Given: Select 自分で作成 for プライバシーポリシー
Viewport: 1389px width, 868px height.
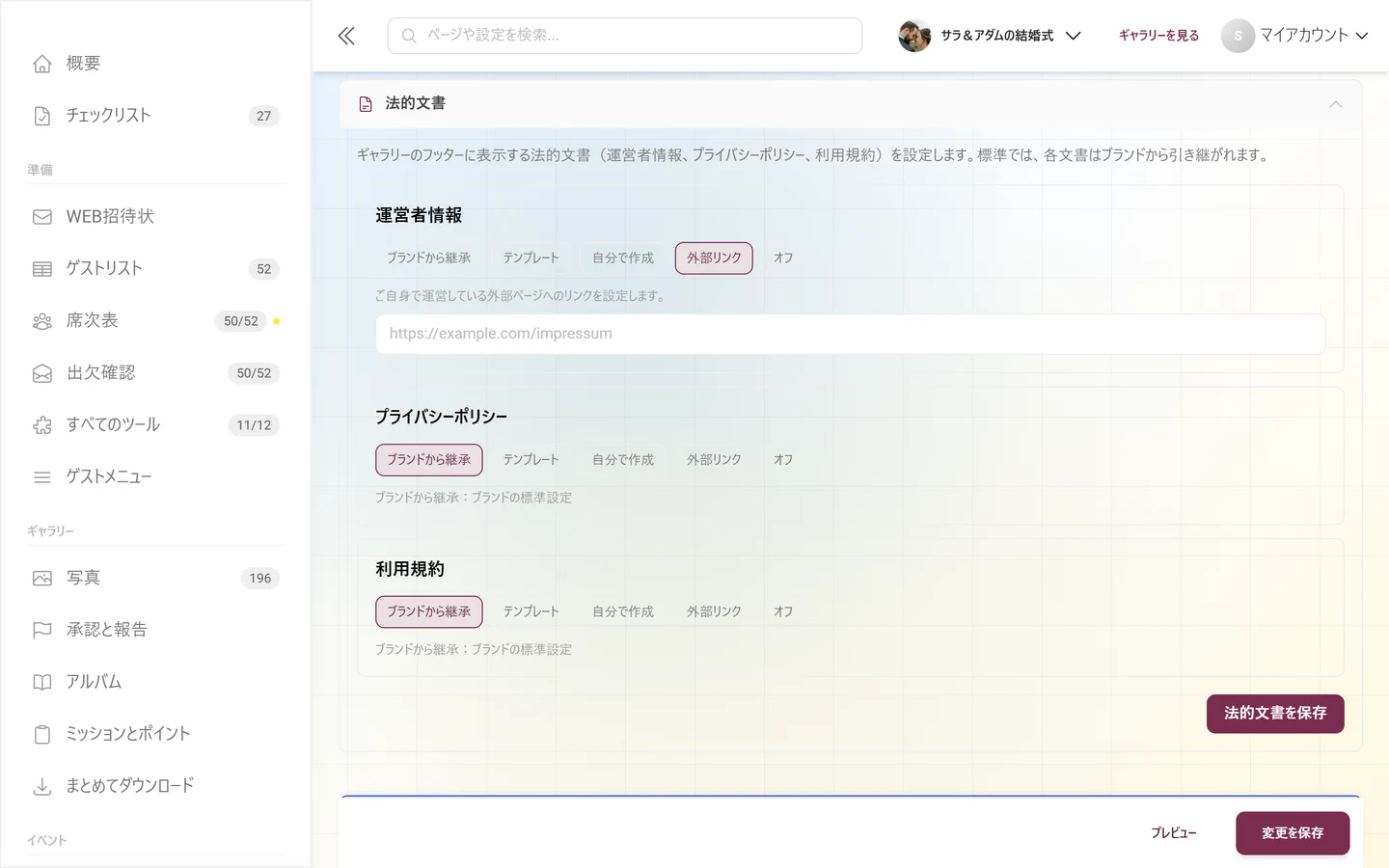Looking at the screenshot, I should (x=623, y=460).
